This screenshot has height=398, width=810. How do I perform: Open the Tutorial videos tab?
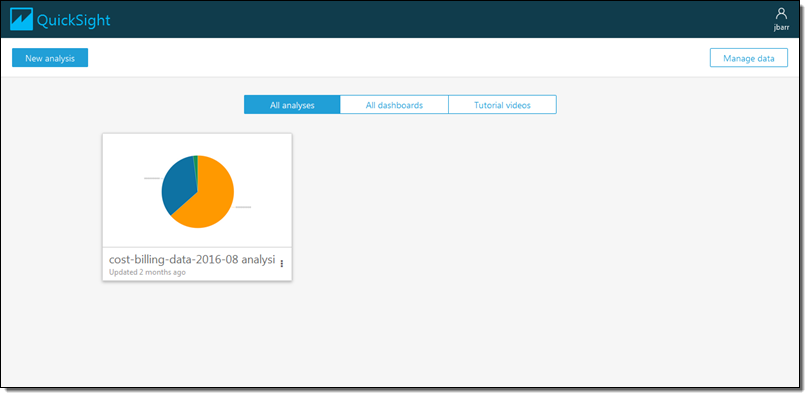tap(502, 104)
